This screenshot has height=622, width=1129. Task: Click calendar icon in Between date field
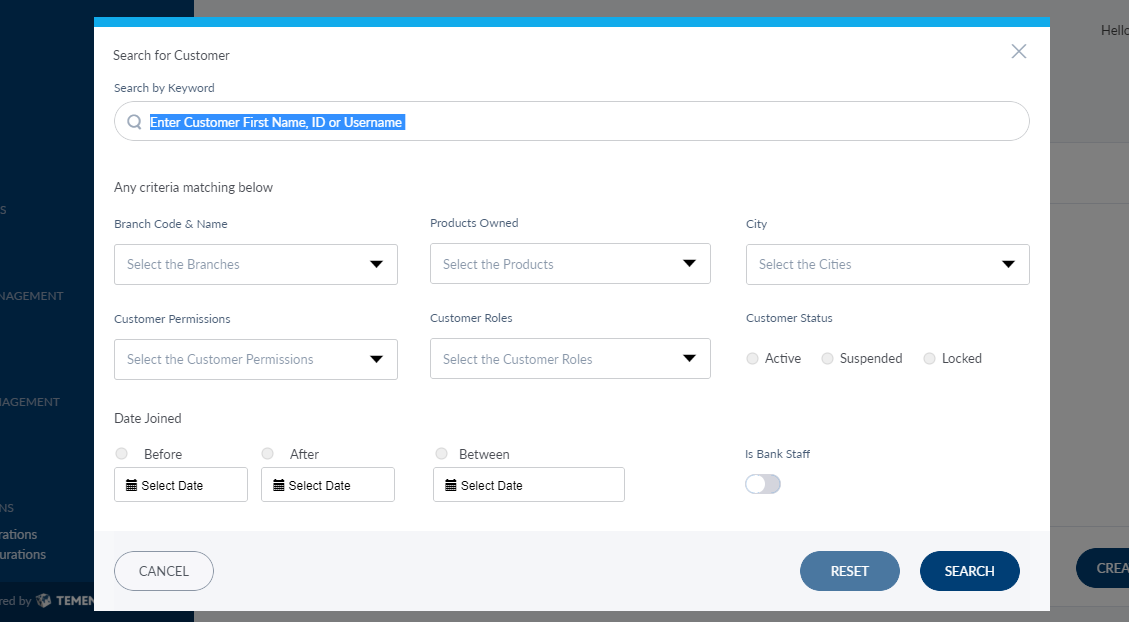tap(450, 485)
